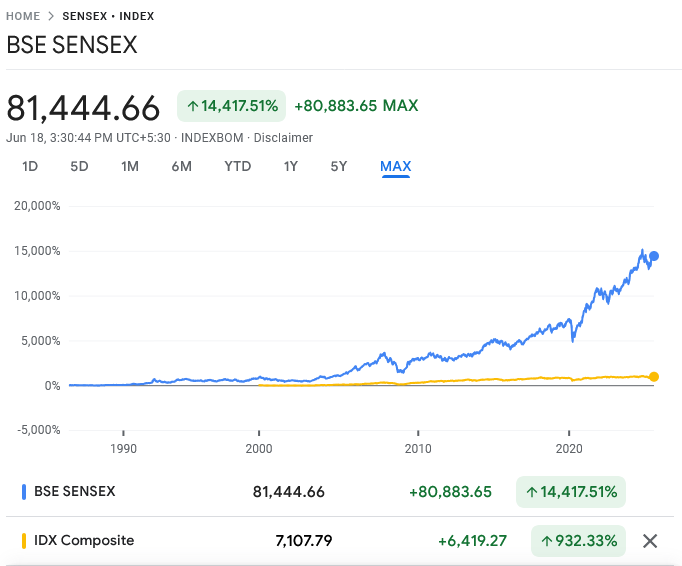
Task: Click the 0% y-axis label
Action: click(x=52, y=386)
